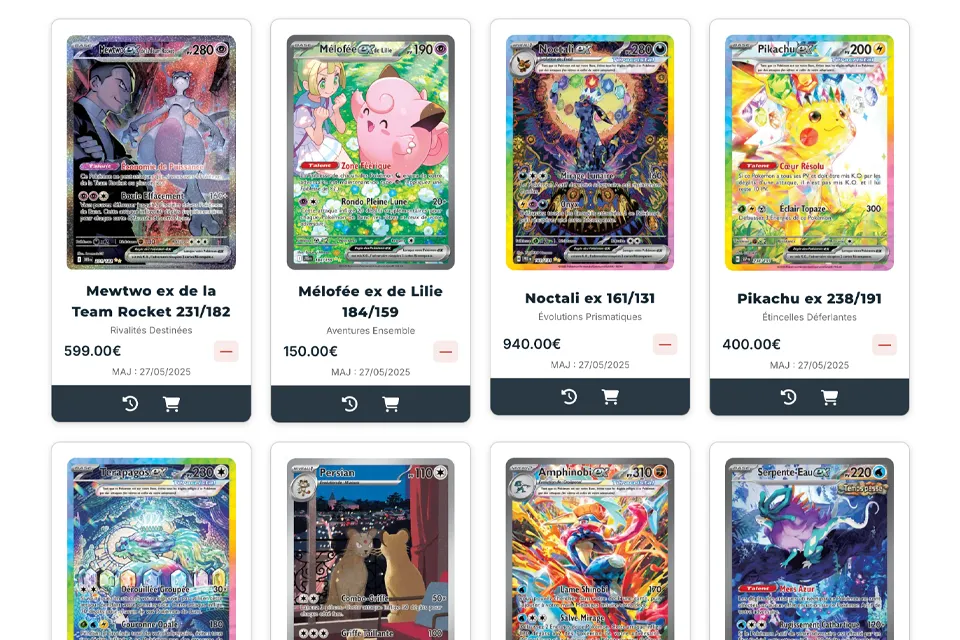Open the Terapagos ex card image
The width and height of the screenshot is (960, 640).
(151, 549)
